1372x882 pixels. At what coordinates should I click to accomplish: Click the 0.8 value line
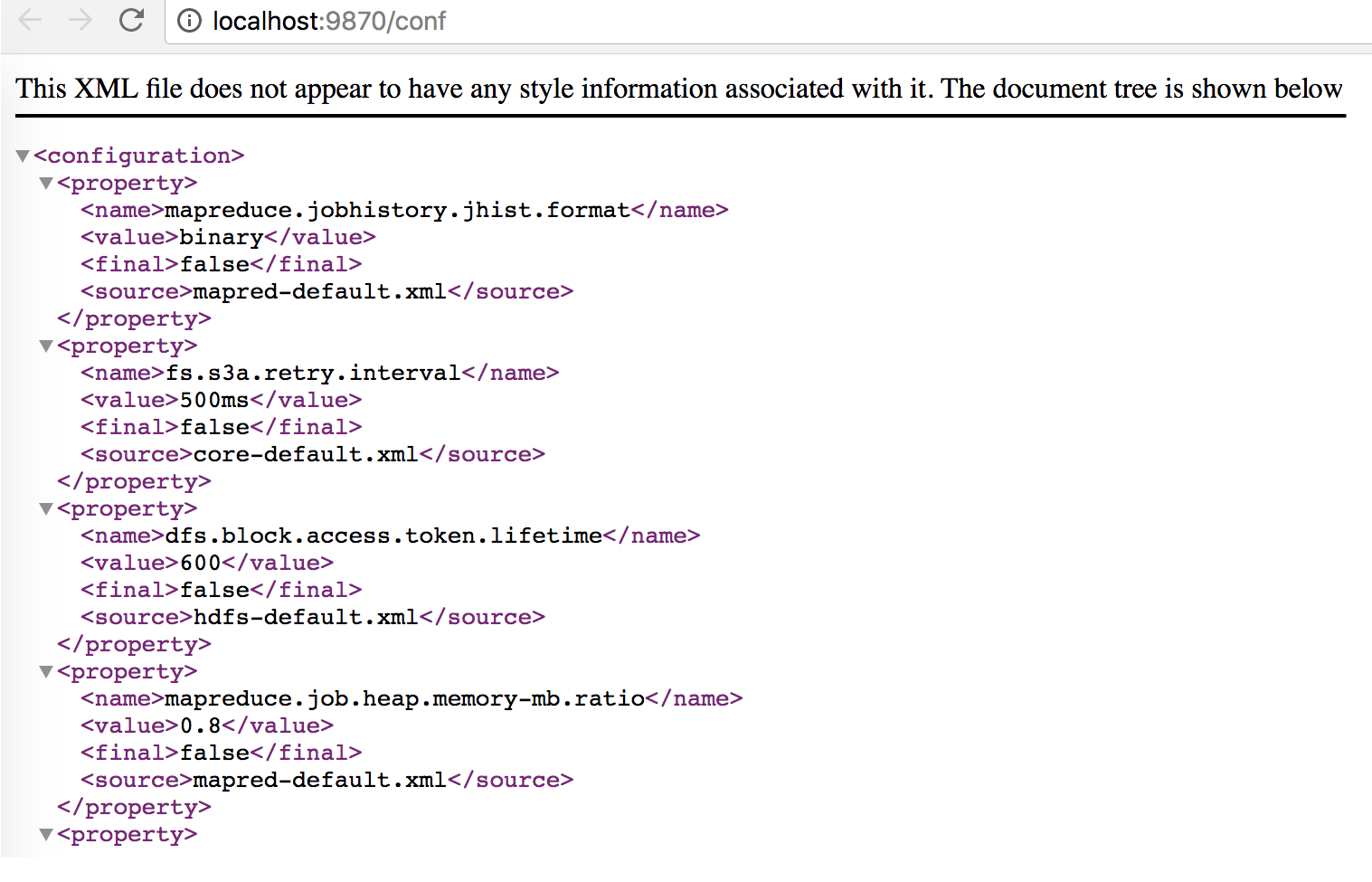207,726
